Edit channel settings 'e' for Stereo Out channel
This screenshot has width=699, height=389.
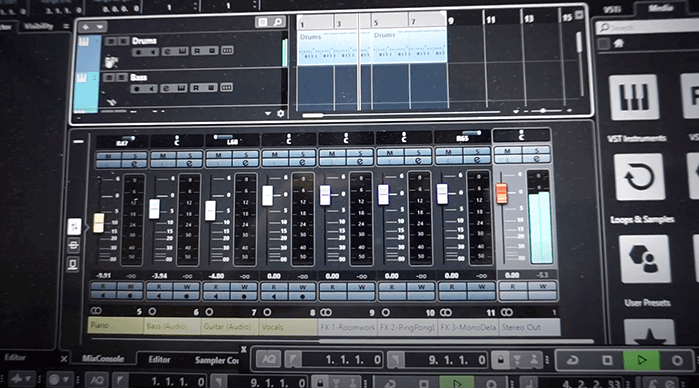click(536, 159)
